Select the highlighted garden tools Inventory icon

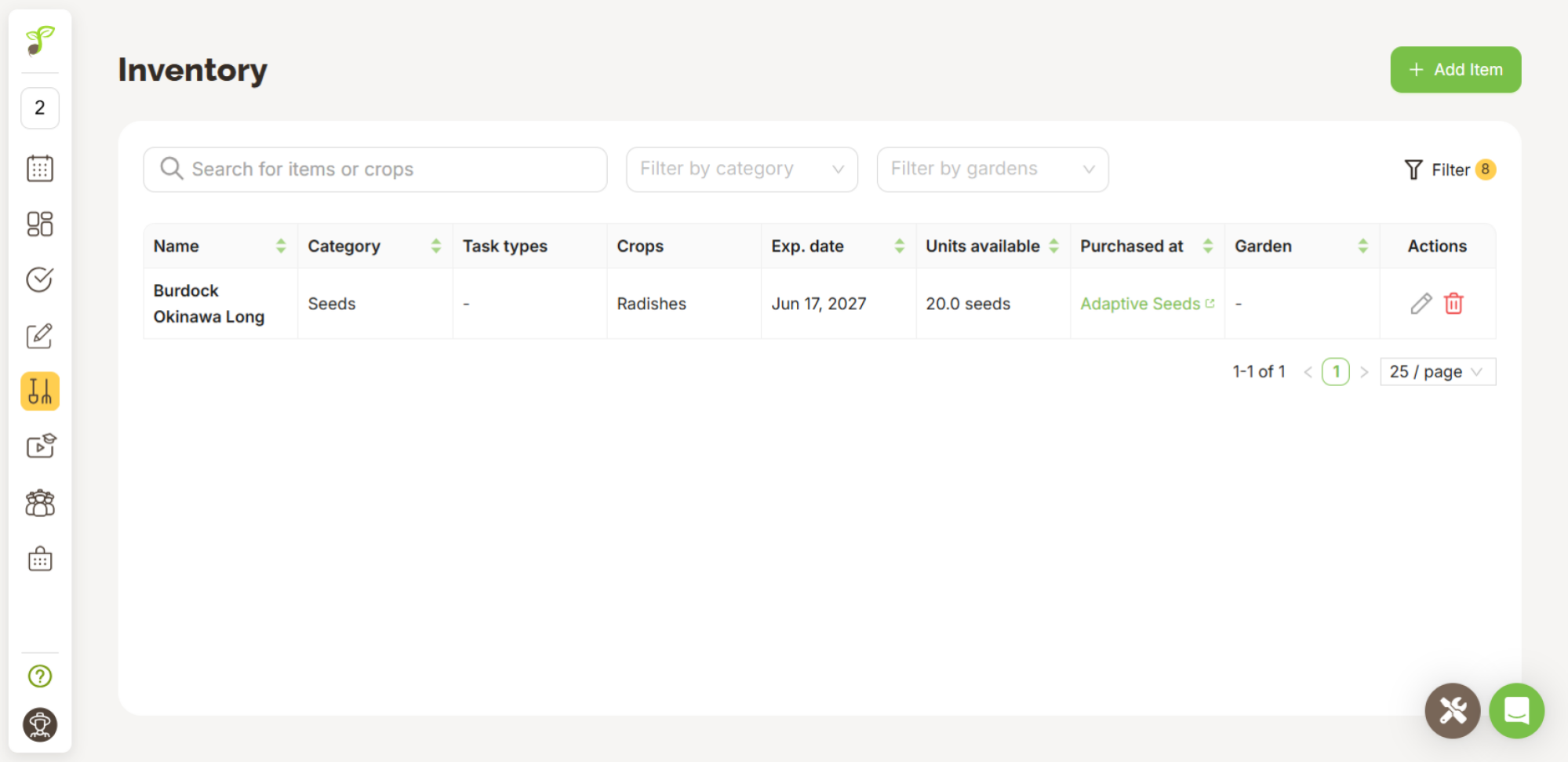tap(39, 391)
